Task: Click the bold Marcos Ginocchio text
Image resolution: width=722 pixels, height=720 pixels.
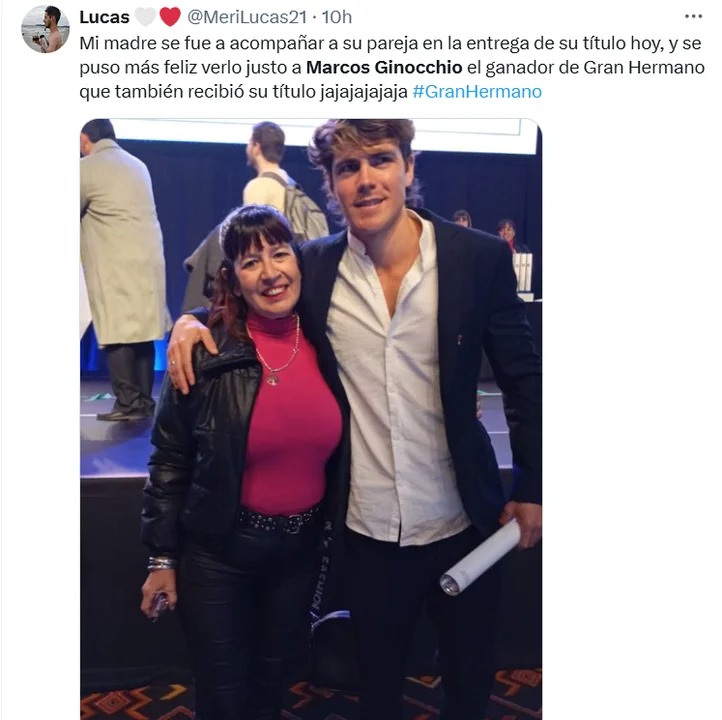Action: click(384, 68)
